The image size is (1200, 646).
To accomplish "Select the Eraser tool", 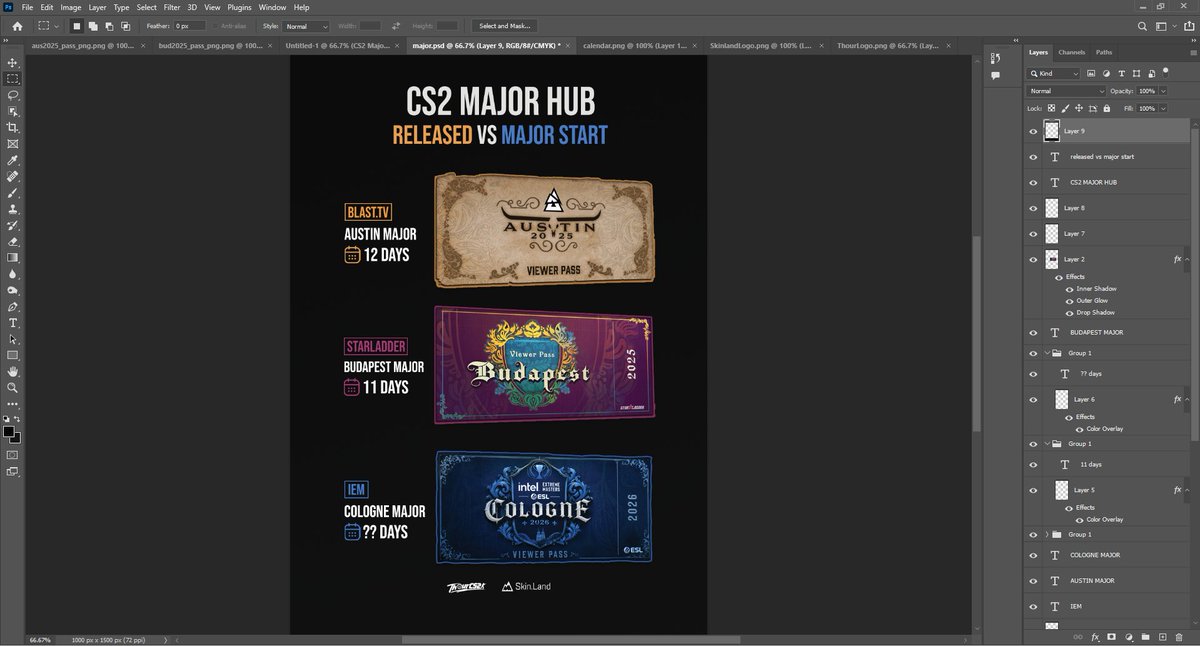I will pyautogui.click(x=13, y=241).
